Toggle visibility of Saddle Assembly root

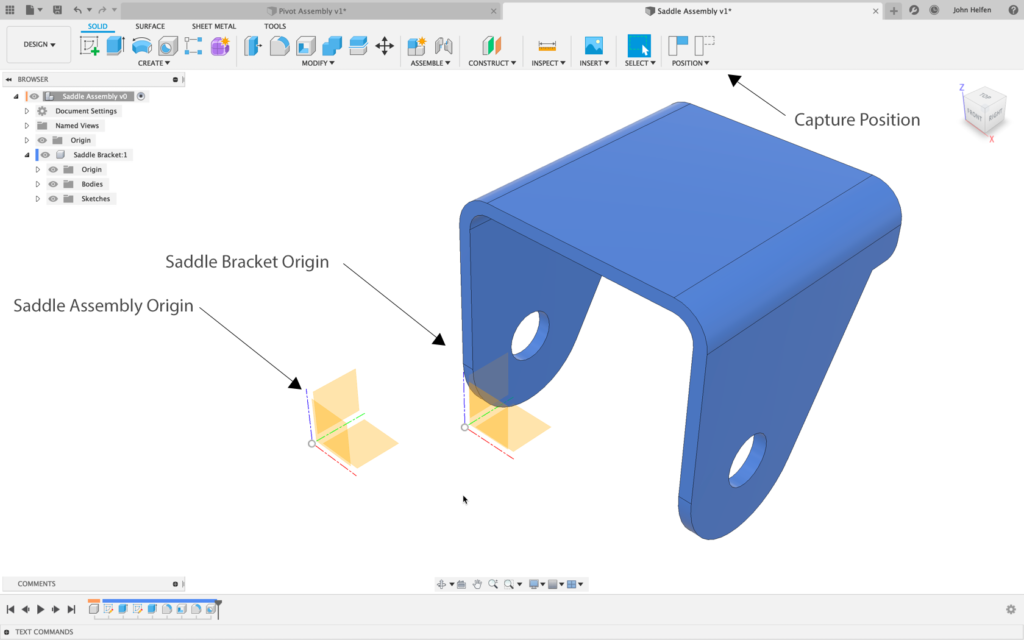pos(34,97)
